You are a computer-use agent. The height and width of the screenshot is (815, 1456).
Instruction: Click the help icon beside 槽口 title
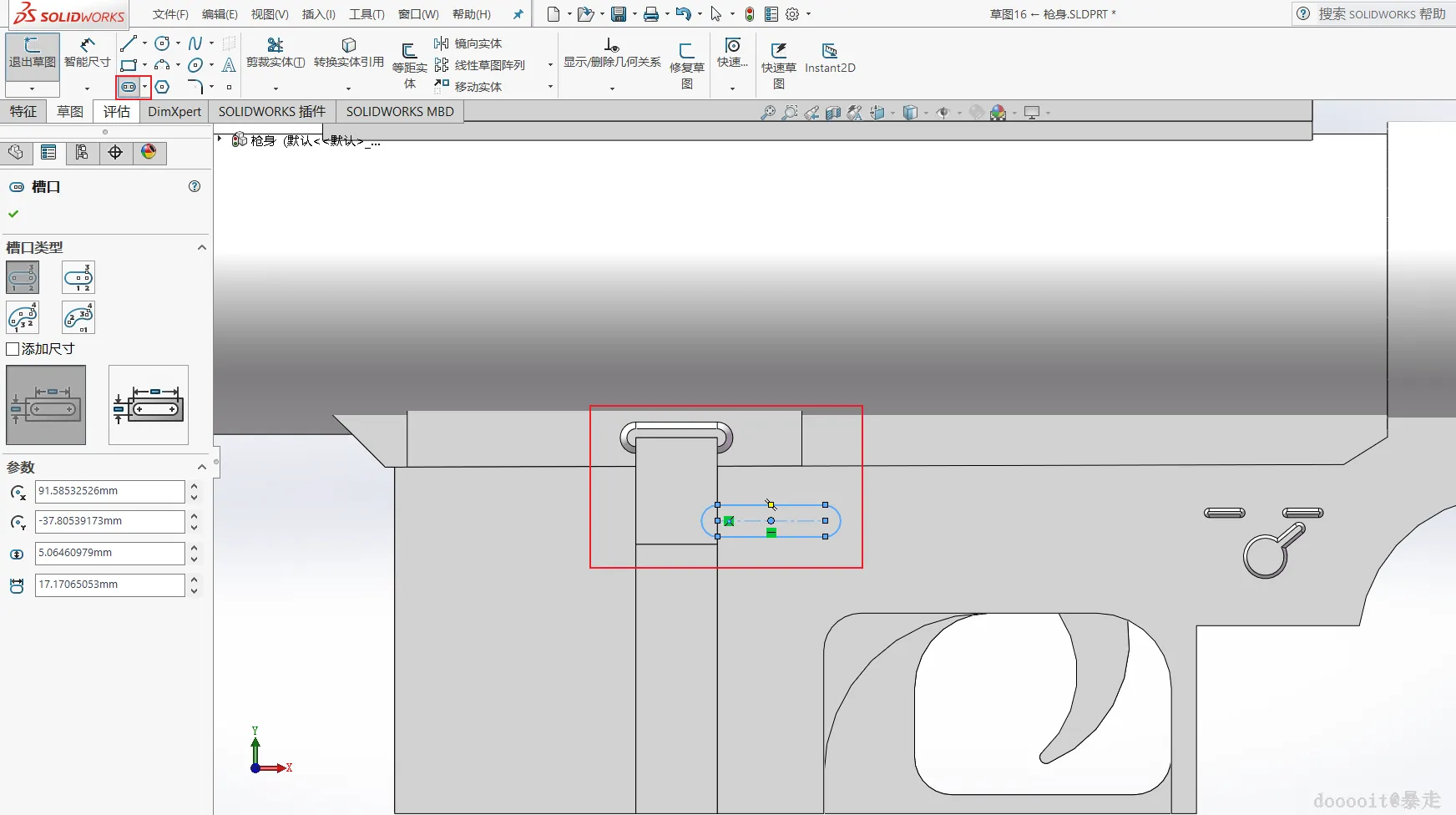click(x=195, y=186)
